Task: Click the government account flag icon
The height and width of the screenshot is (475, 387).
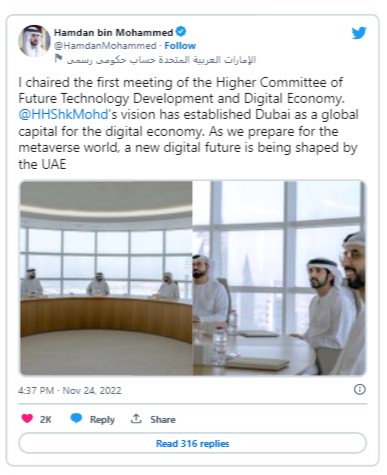Action: [x=58, y=59]
